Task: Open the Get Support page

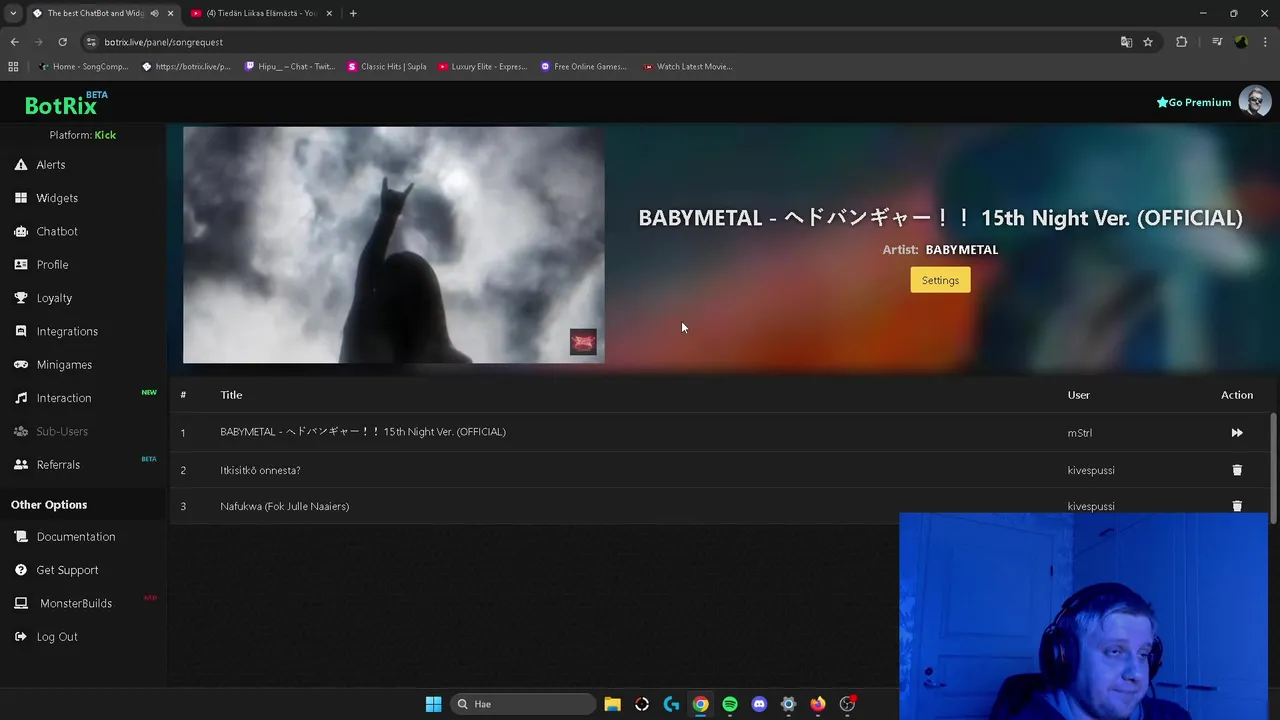Action: coord(67,570)
